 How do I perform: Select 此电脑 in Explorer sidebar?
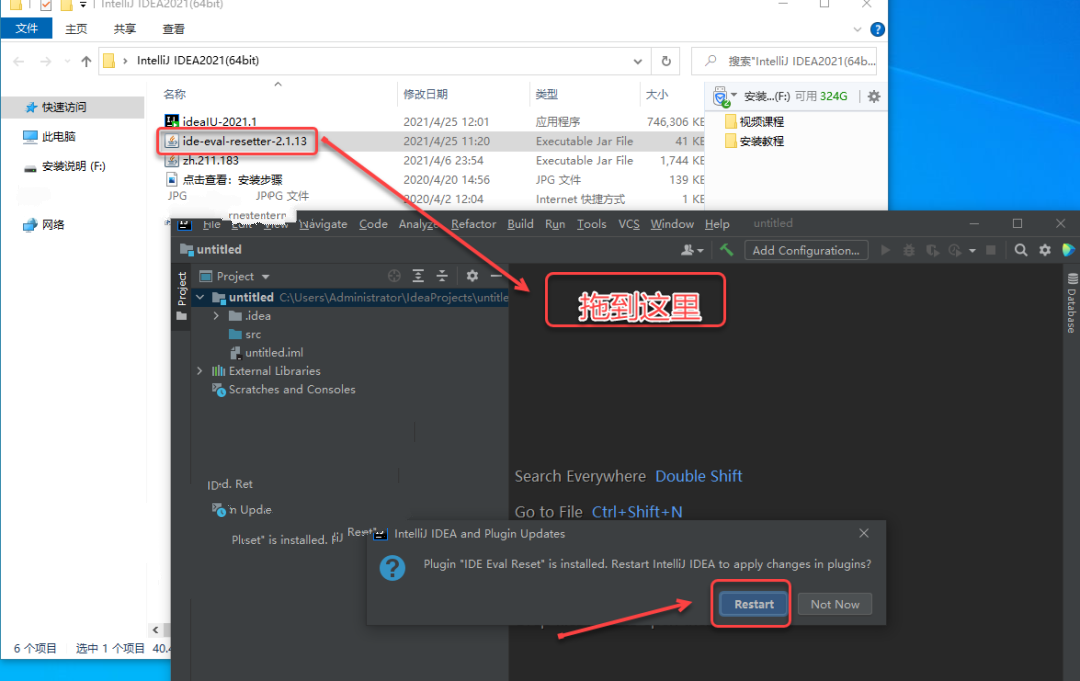click(x=50, y=136)
